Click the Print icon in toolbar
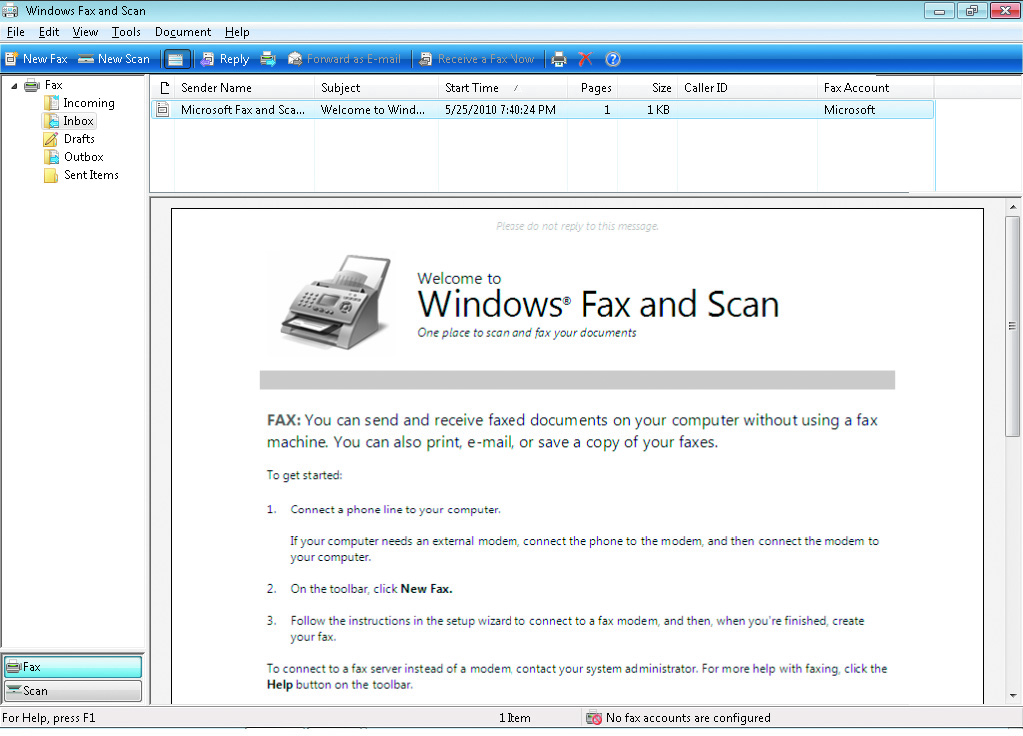Image resolution: width=1023 pixels, height=736 pixels. (559, 59)
